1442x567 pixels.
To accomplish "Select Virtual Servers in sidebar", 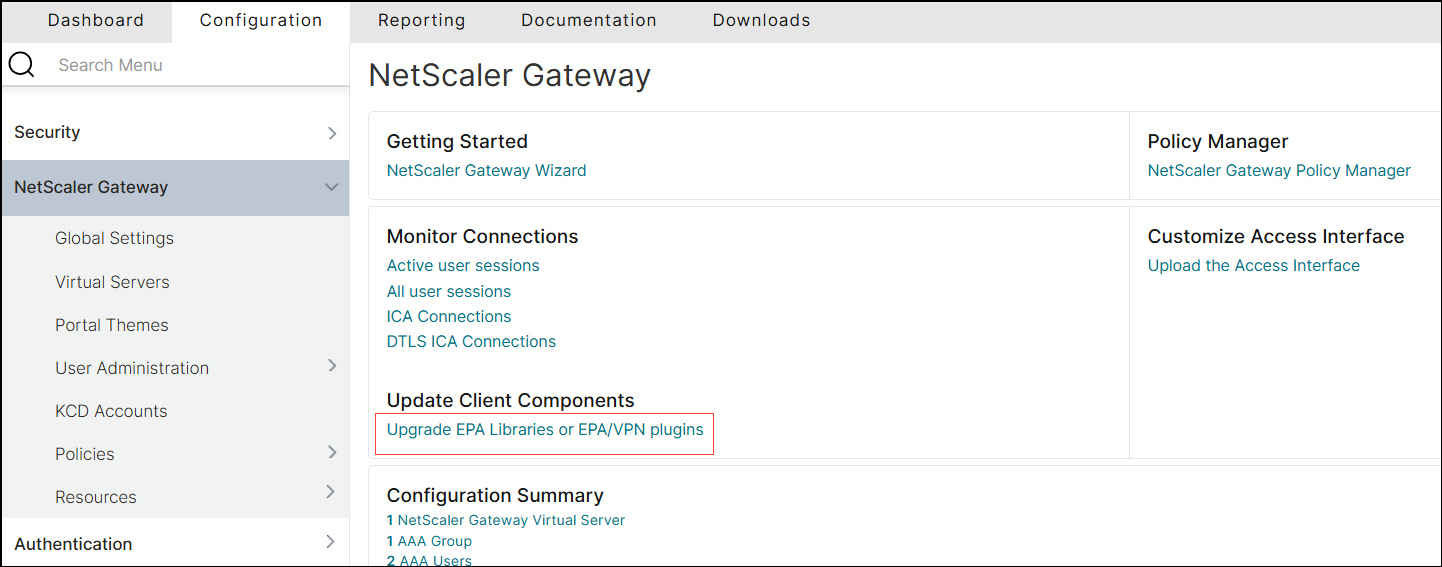I will coord(112,282).
